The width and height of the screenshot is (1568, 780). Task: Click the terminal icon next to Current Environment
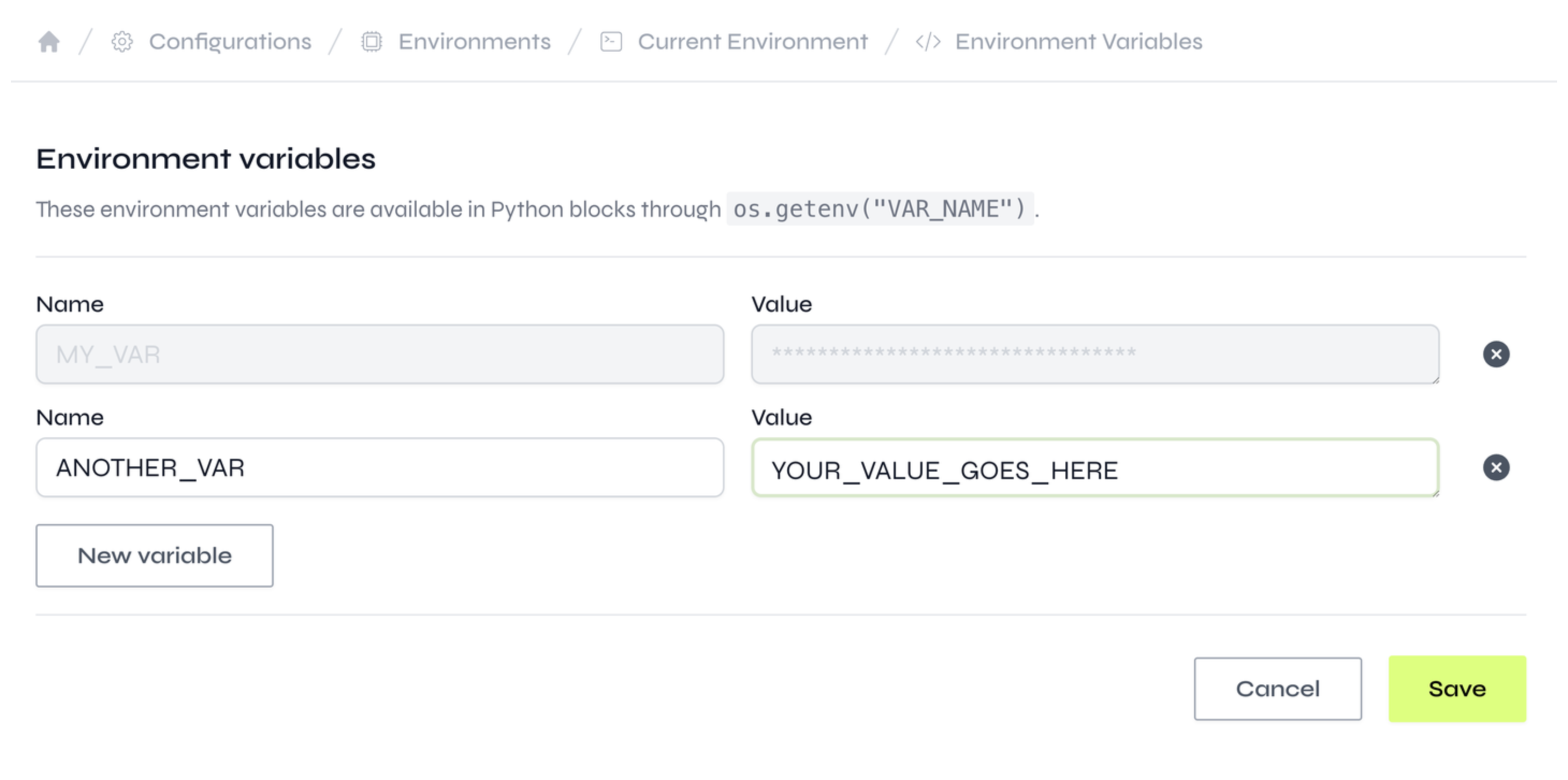(x=611, y=41)
